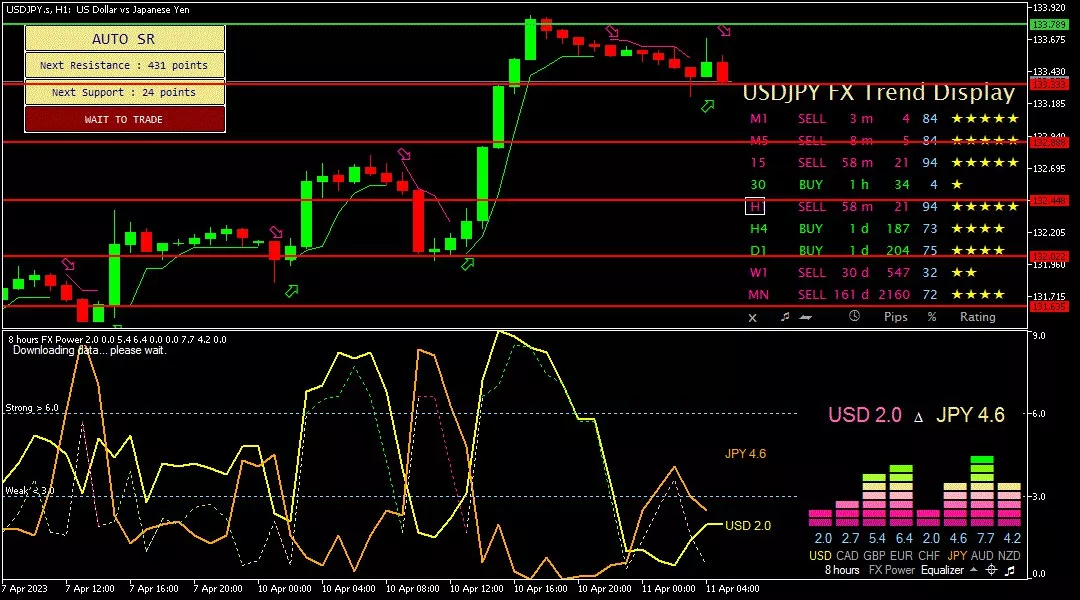Click the AUTO SR panel title
1080x600 pixels.
point(125,39)
